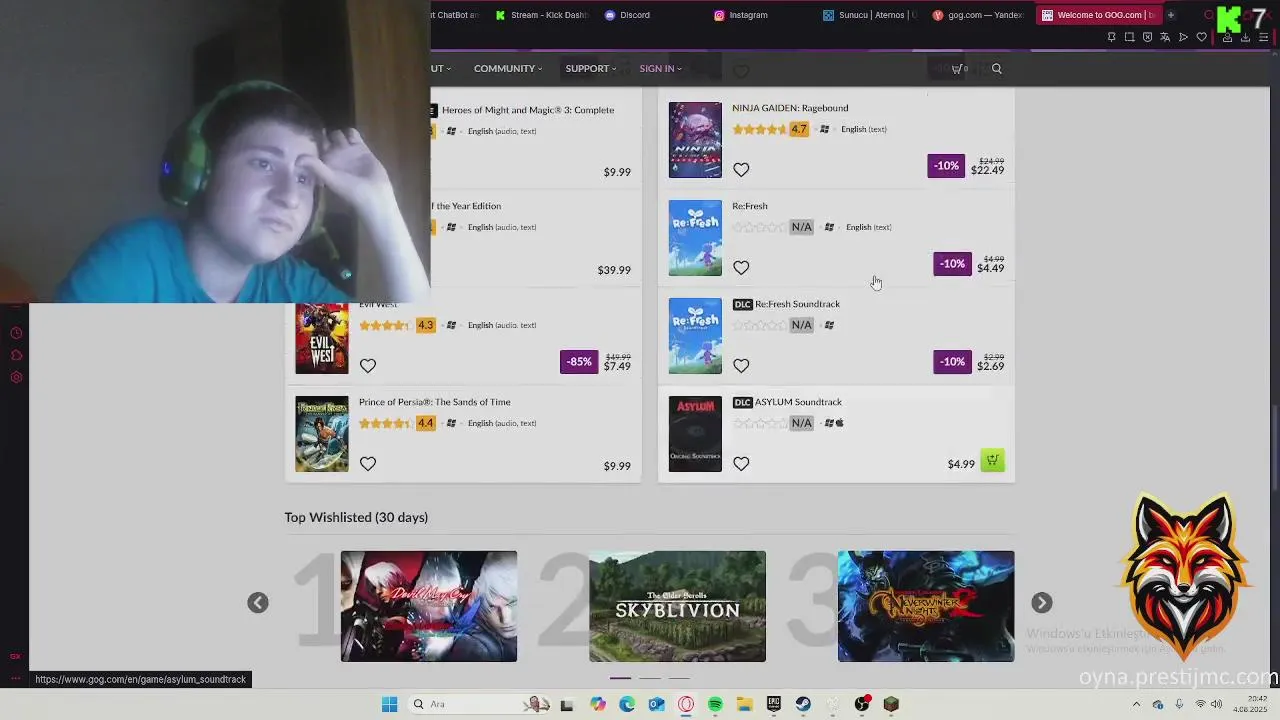Open Microsoft Edge from the taskbar
The image size is (1280, 720).
point(627,704)
